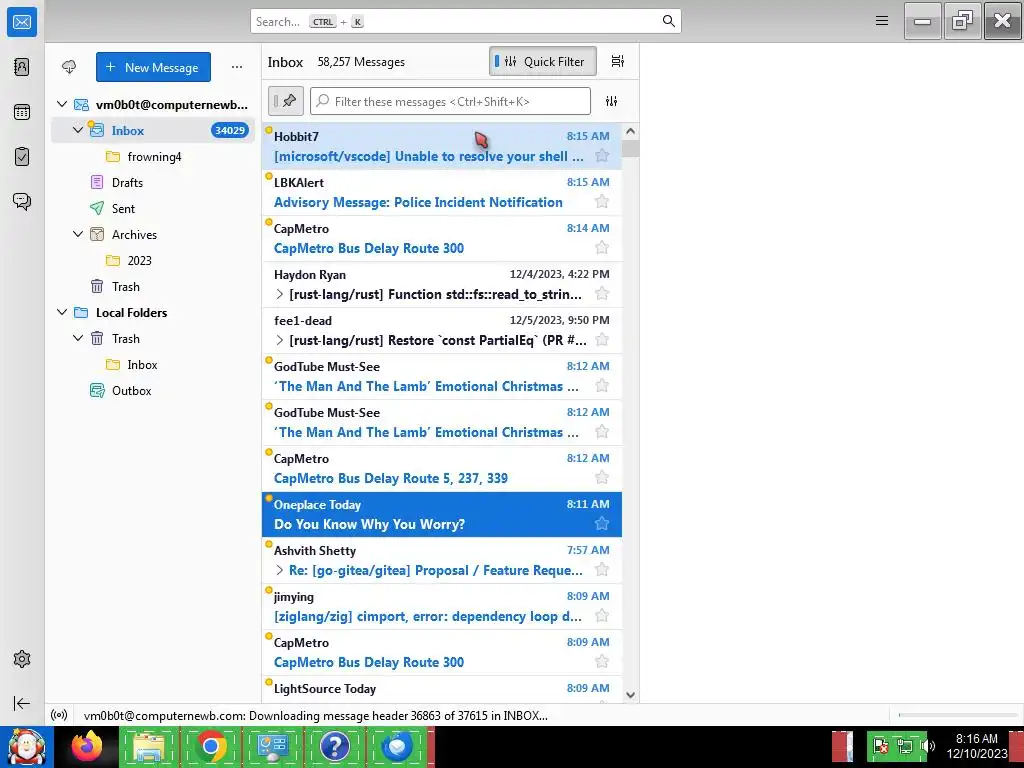Click the global Search field
Image resolution: width=1024 pixels, height=768 pixels.
(x=466, y=22)
